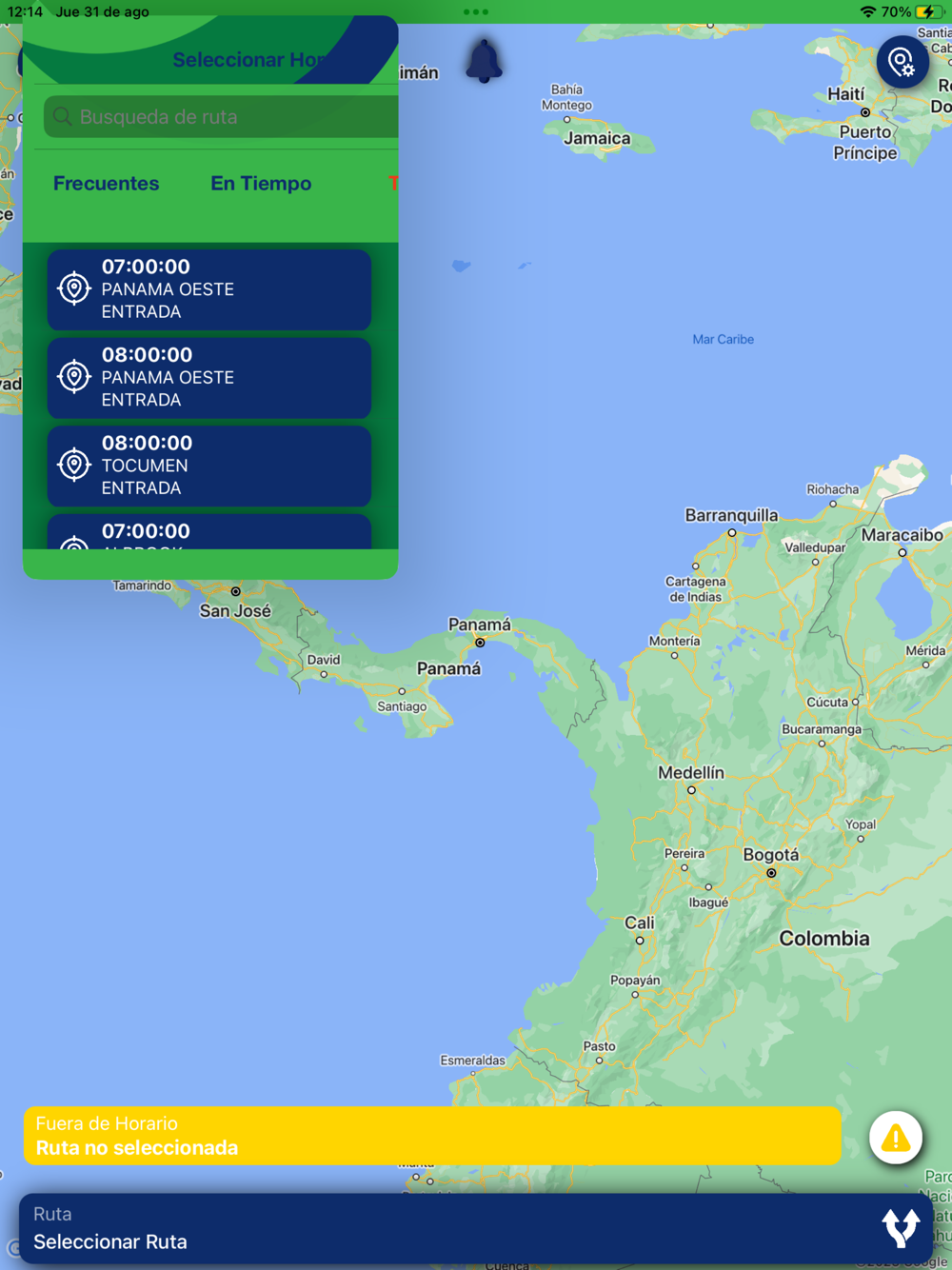Focus the Busqueda de ruta search field
The height and width of the screenshot is (1270, 952).
pyautogui.click(x=221, y=116)
